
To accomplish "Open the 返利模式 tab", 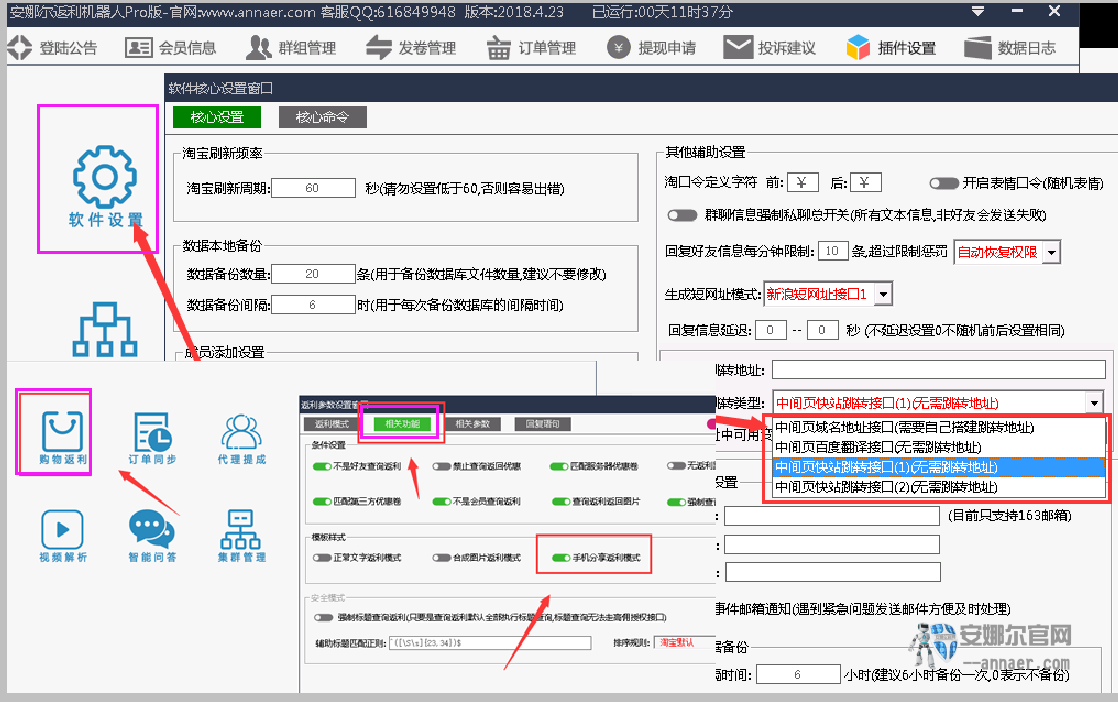I will 332,424.
